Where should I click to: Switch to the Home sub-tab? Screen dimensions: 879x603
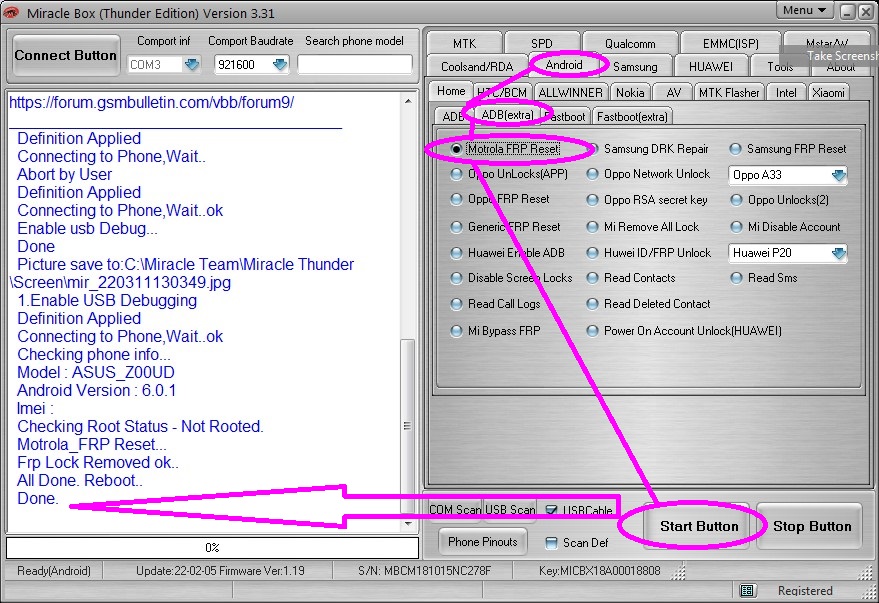pyautogui.click(x=451, y=91)
